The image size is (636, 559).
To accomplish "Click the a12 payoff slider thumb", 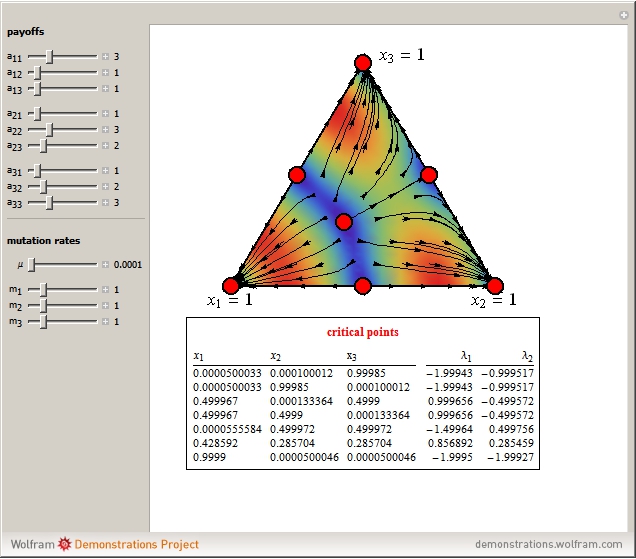I will pyautogui.click(x=37, y=73).
